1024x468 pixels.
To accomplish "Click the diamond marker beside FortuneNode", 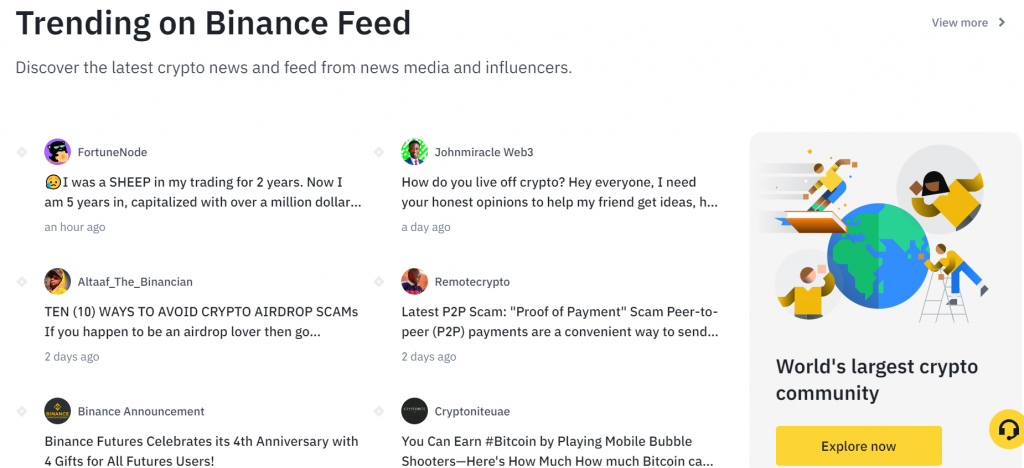I will (22, 152).
